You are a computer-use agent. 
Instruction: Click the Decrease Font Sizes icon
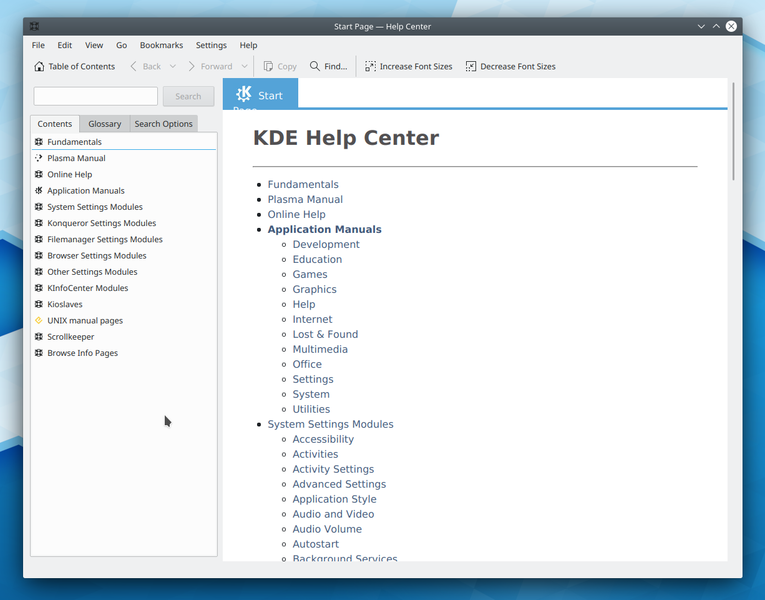click(471, 67)
